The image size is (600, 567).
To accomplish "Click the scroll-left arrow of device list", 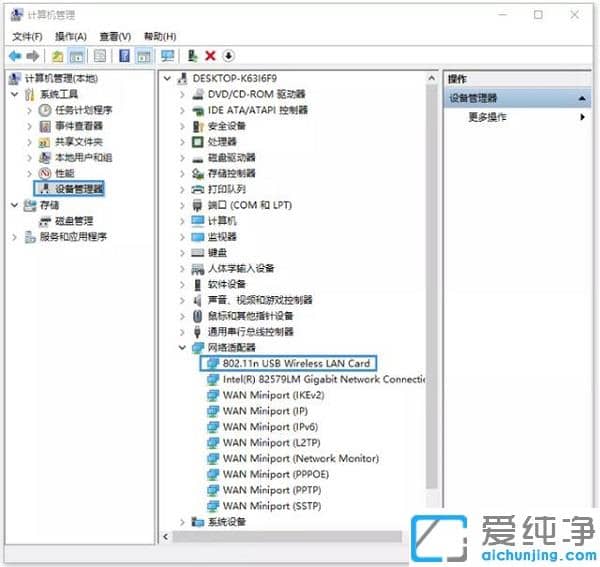I will [166, 537].
